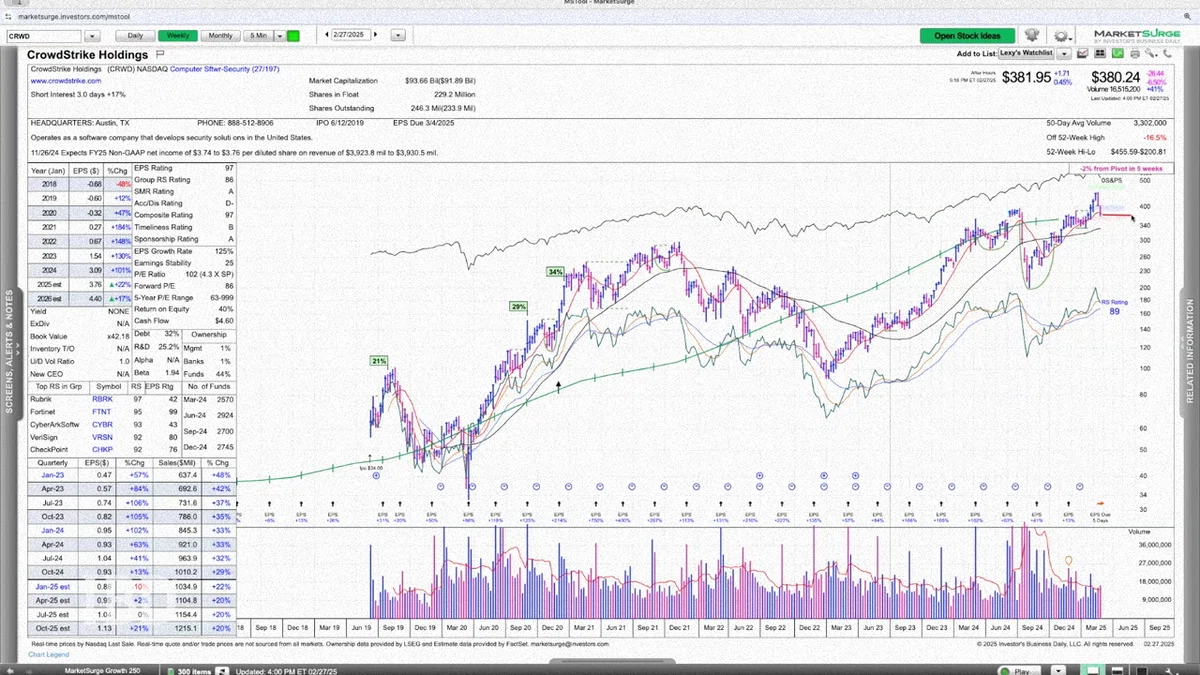Open Related Information side panel
The image size is (1200, 675).
click(1190, 350)
